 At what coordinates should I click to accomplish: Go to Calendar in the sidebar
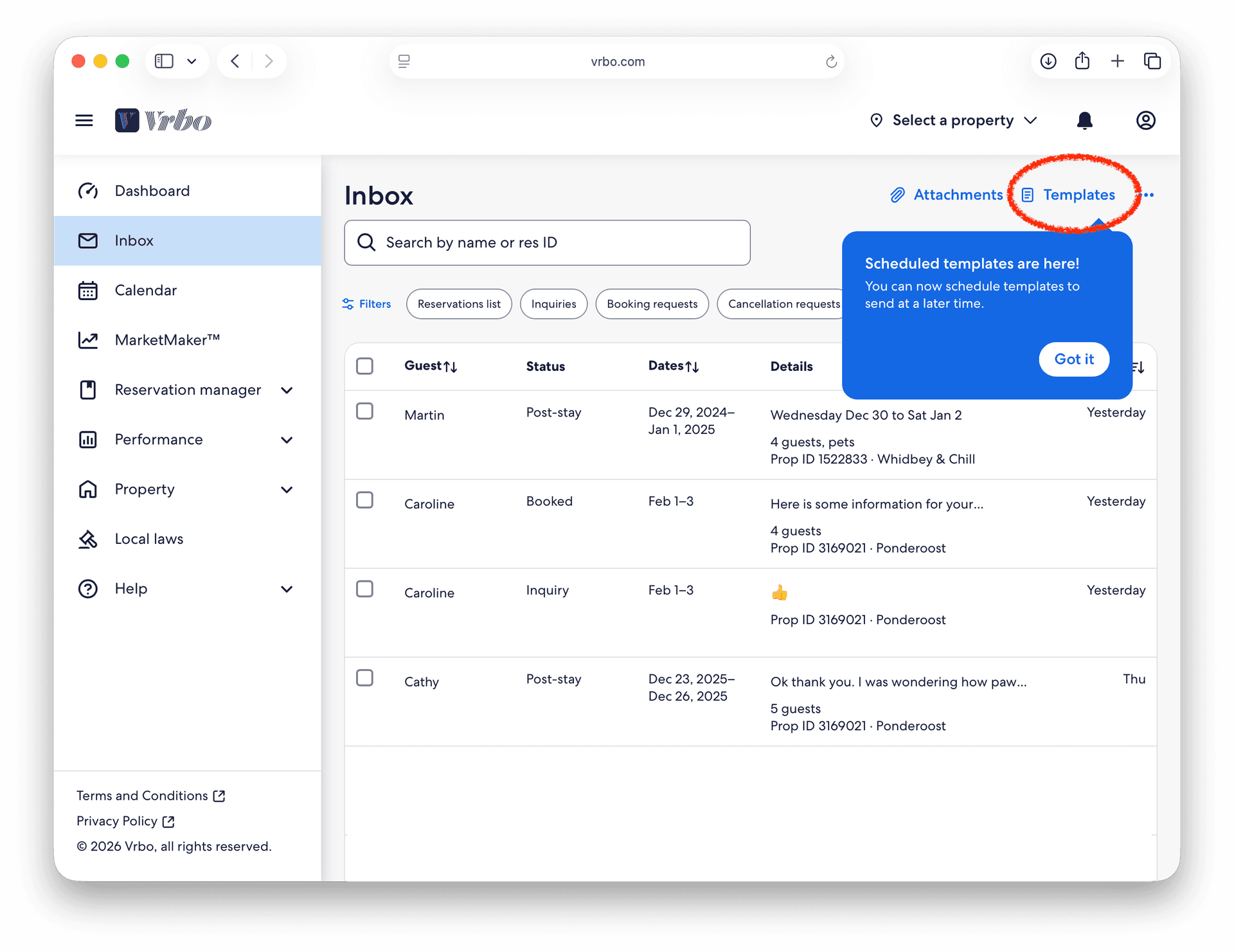[145, 290]
